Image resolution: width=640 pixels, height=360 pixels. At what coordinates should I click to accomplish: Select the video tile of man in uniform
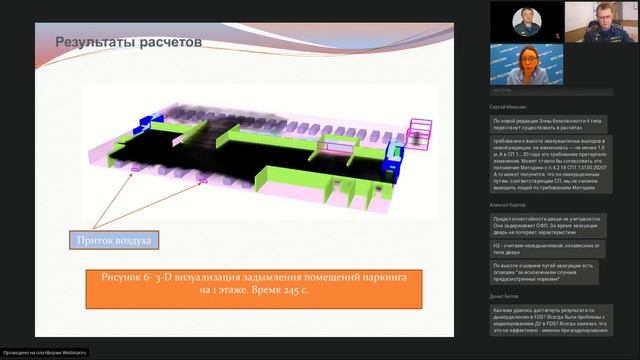pos(602,22)
